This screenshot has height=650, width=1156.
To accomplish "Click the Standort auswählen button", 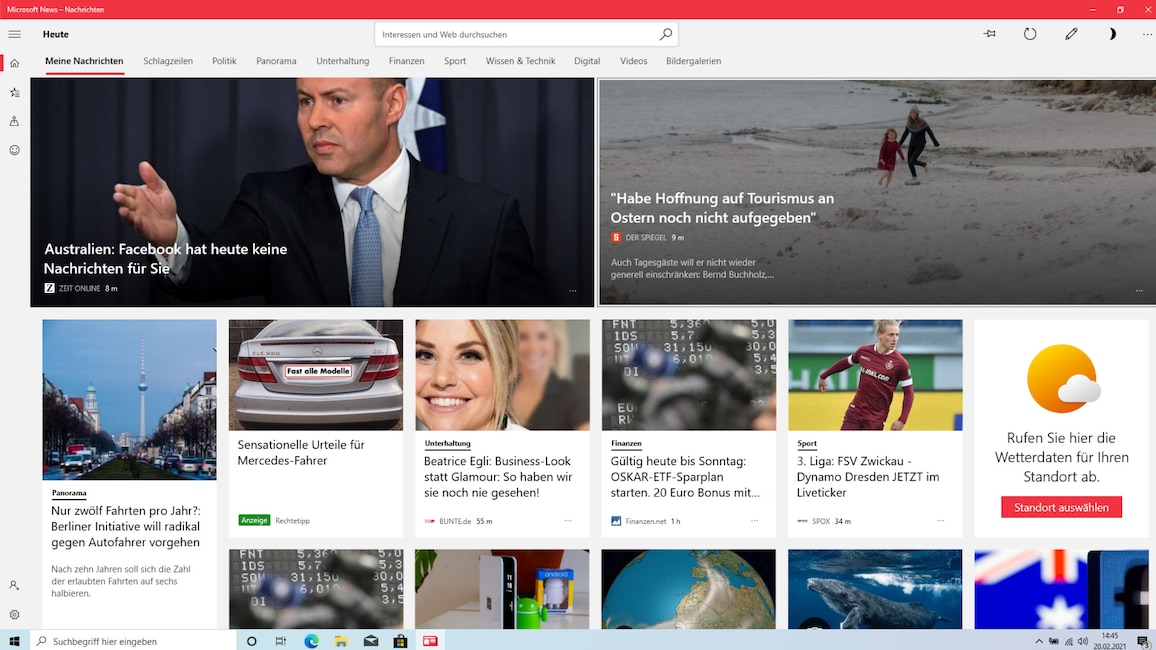I will (1061, 507).
